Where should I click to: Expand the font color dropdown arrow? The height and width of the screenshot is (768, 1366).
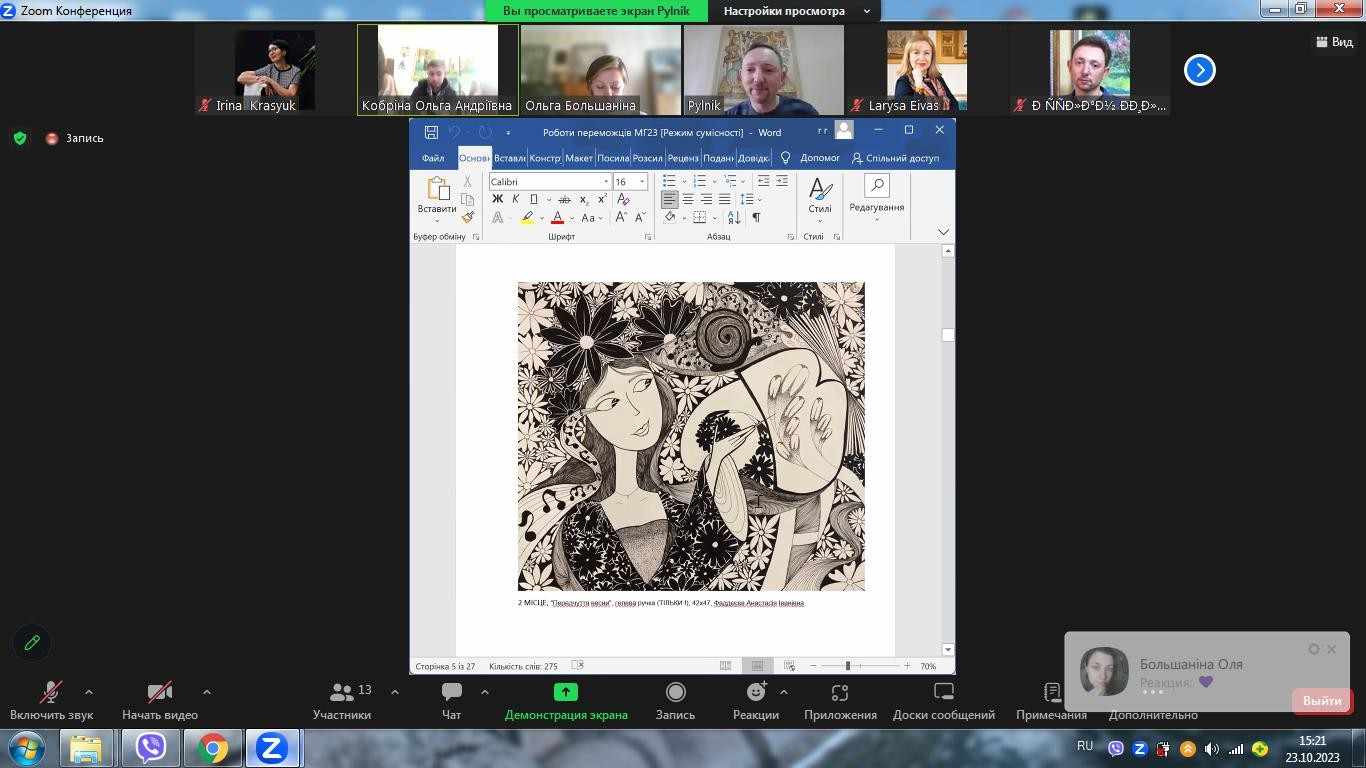[x=571, y=218]
